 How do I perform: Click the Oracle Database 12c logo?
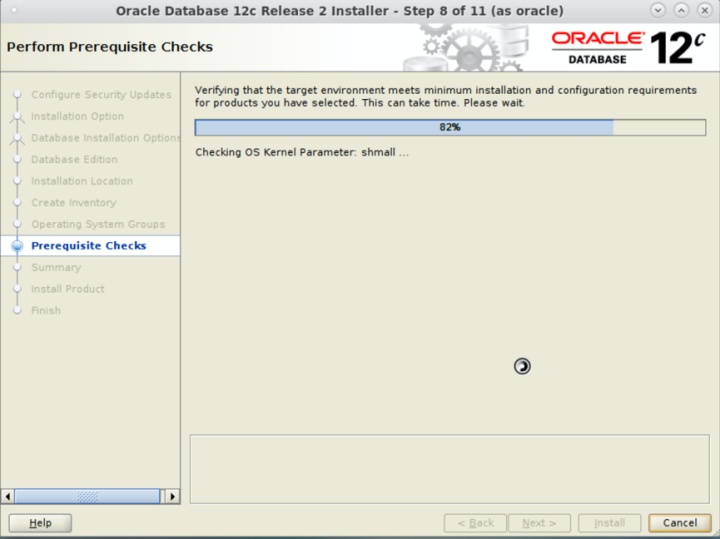click(628, 48)
